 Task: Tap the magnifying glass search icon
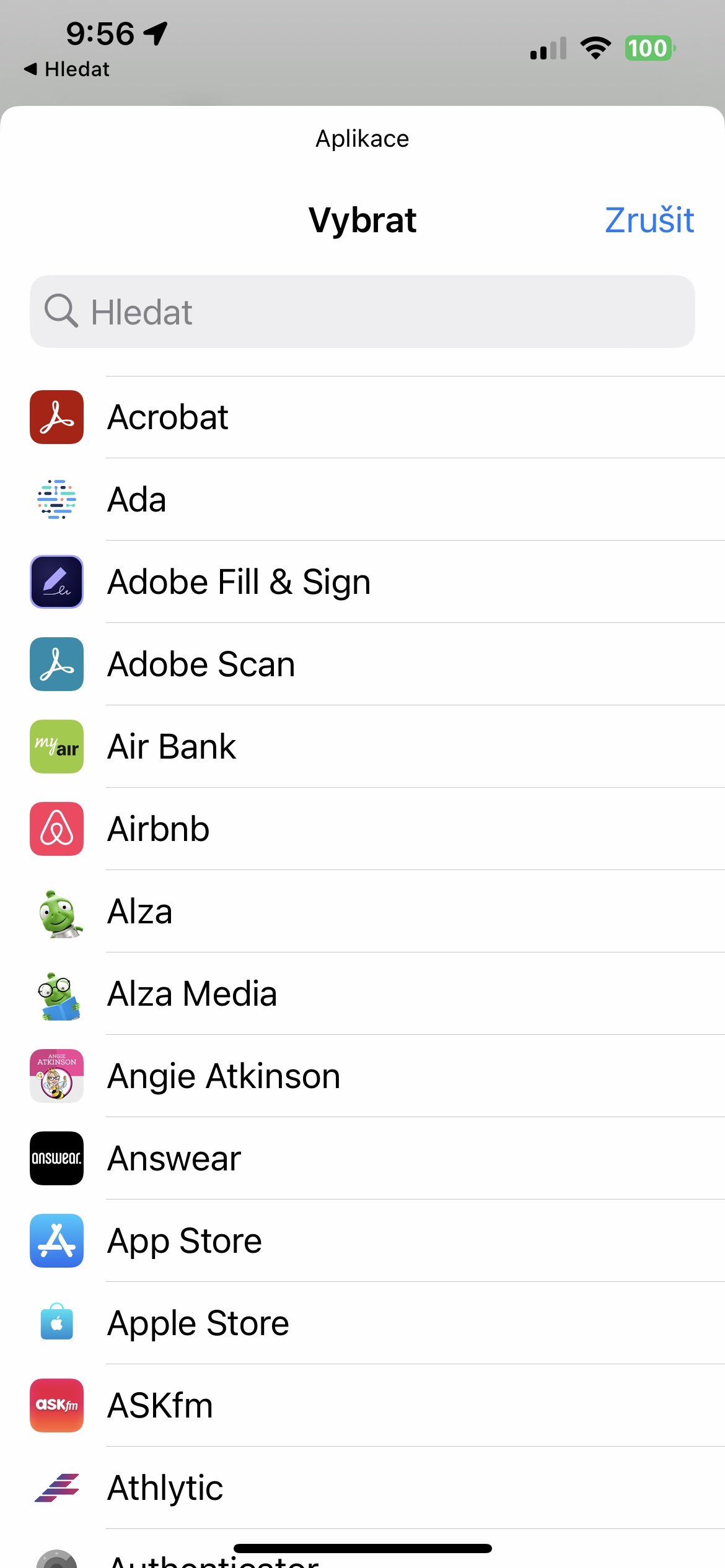61,311
